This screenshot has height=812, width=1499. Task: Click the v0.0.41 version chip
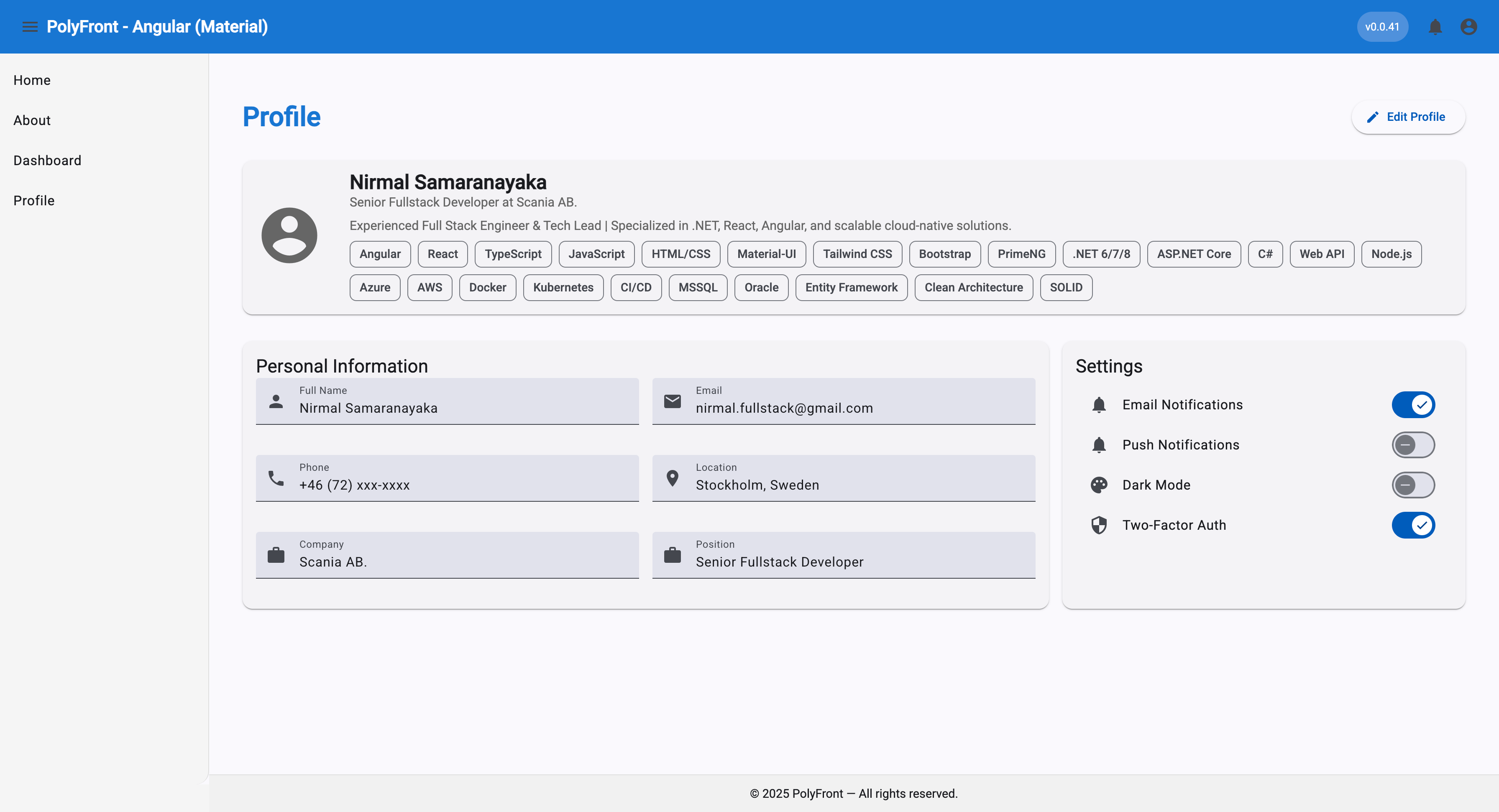[x=1382, y=27]
